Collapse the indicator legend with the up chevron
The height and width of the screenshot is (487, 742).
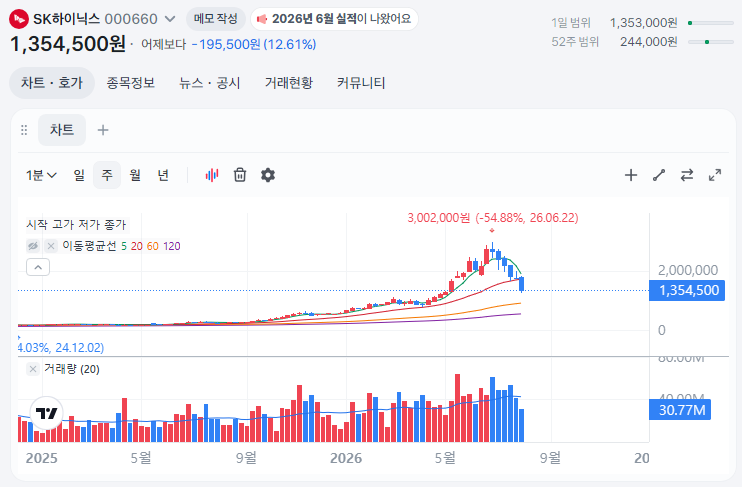pyautogui.click(x=38, y=267)
